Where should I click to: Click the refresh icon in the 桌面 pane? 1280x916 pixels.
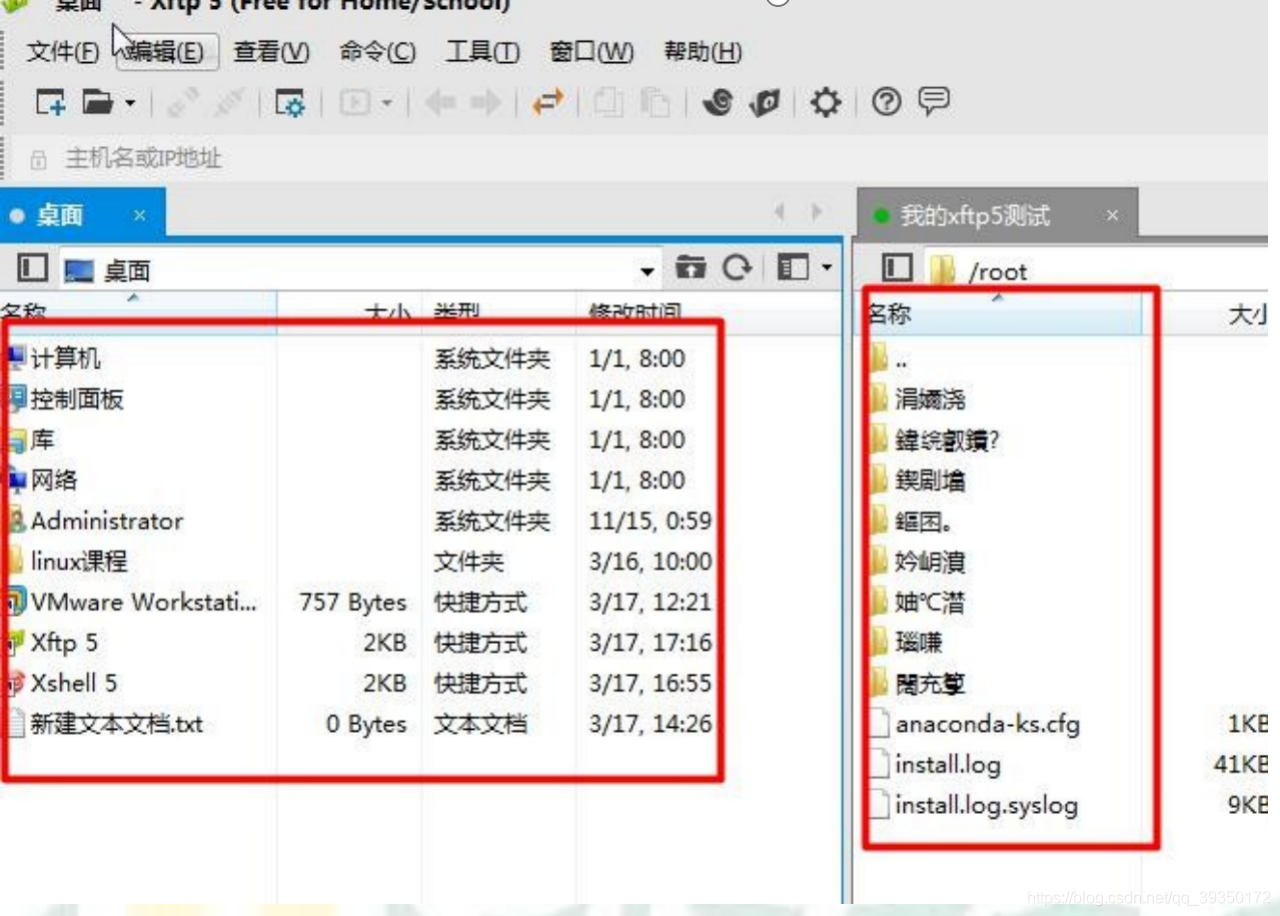[x=738, y=267]
